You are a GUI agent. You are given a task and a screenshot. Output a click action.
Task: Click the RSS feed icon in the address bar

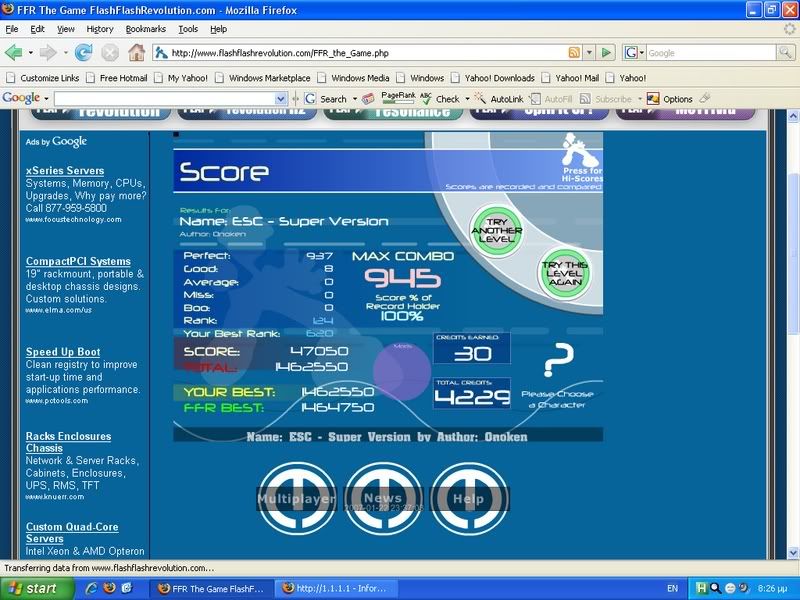(x=574, y=52)
